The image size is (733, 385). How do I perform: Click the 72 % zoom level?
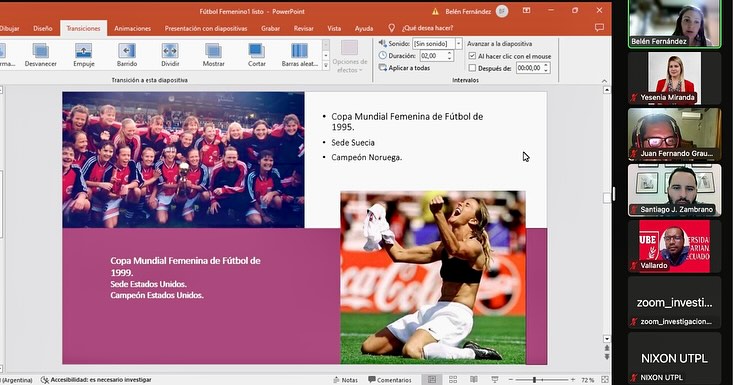(x=587, y=380)
